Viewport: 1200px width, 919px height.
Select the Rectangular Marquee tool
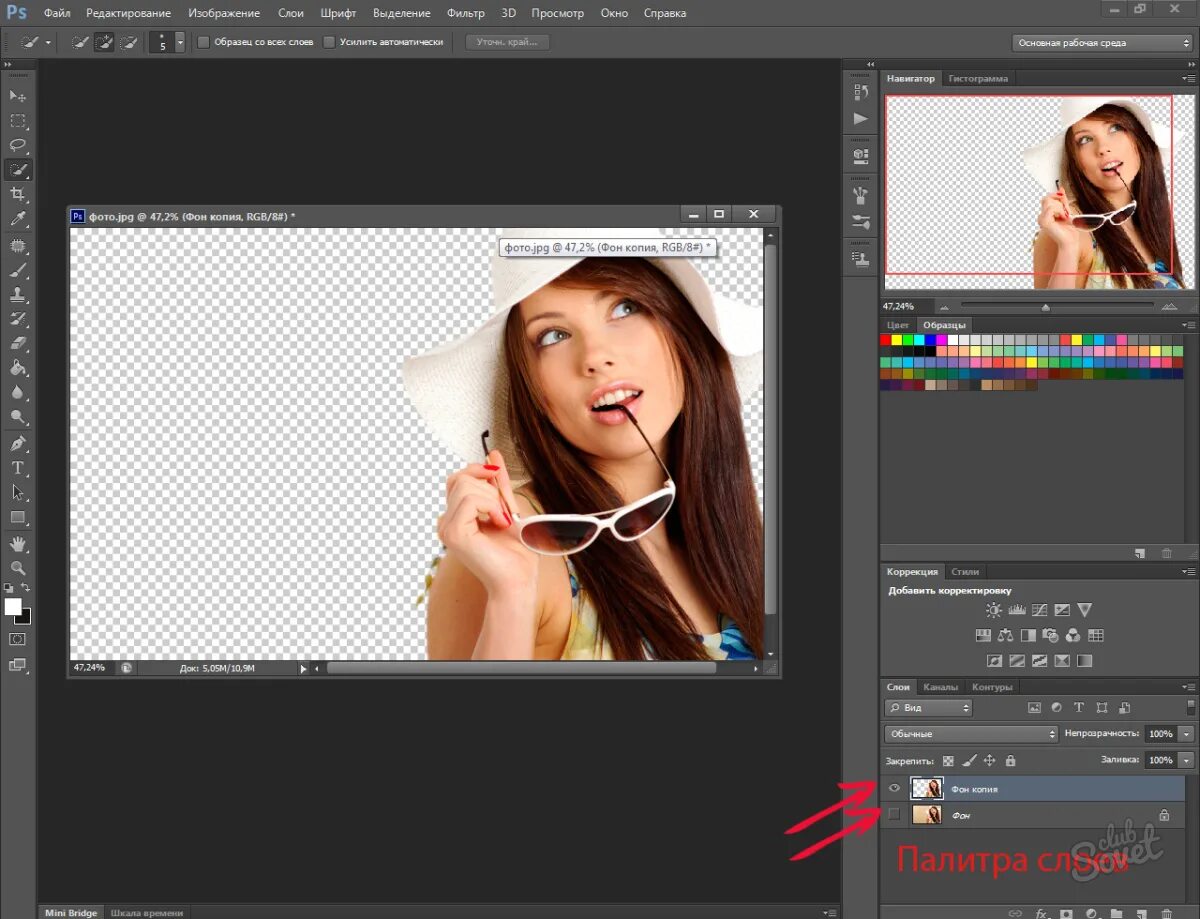[x=18, y=121]
